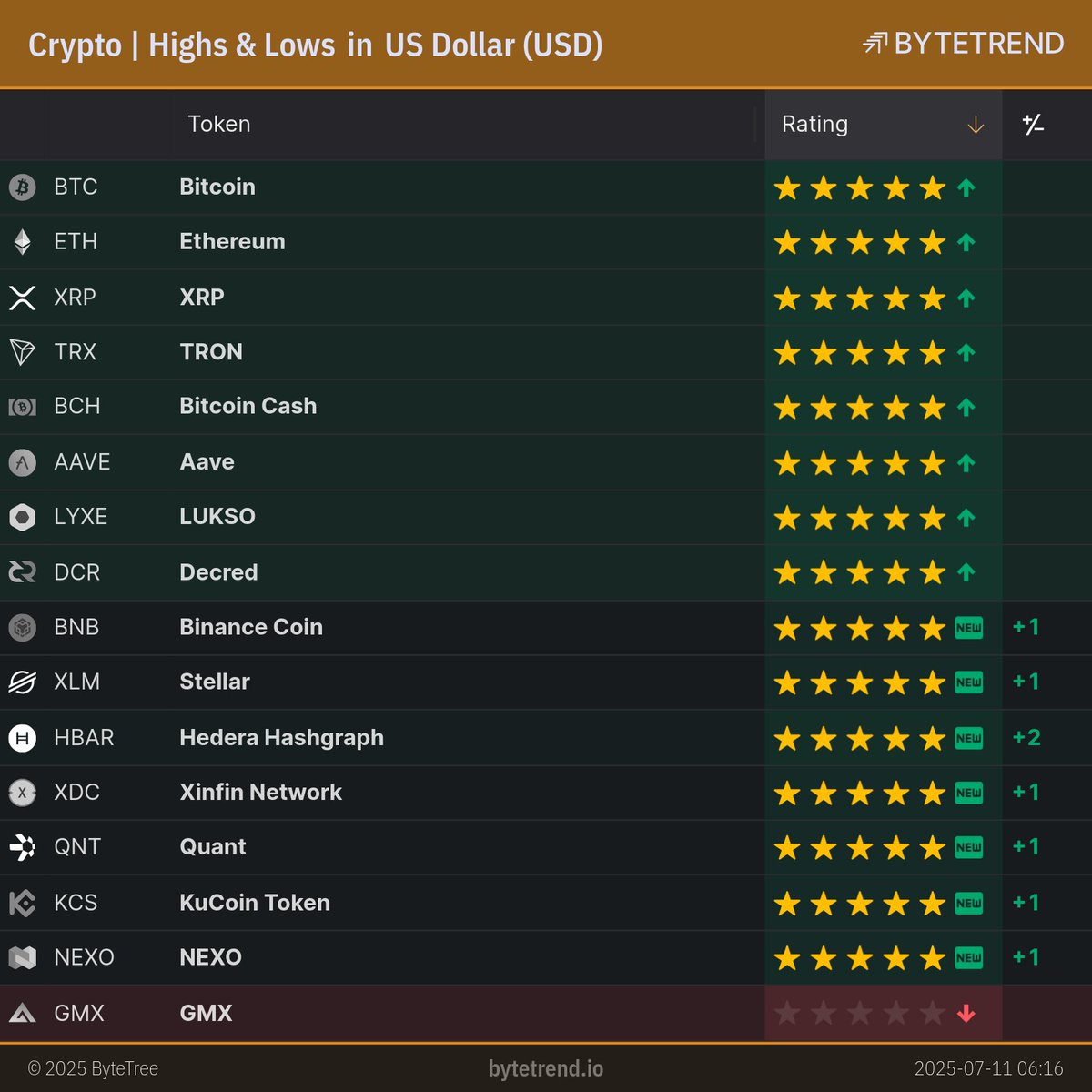Click the +1 change value for XLM
Screen dimensions: 1092x1092
(x=1026, y=682)
